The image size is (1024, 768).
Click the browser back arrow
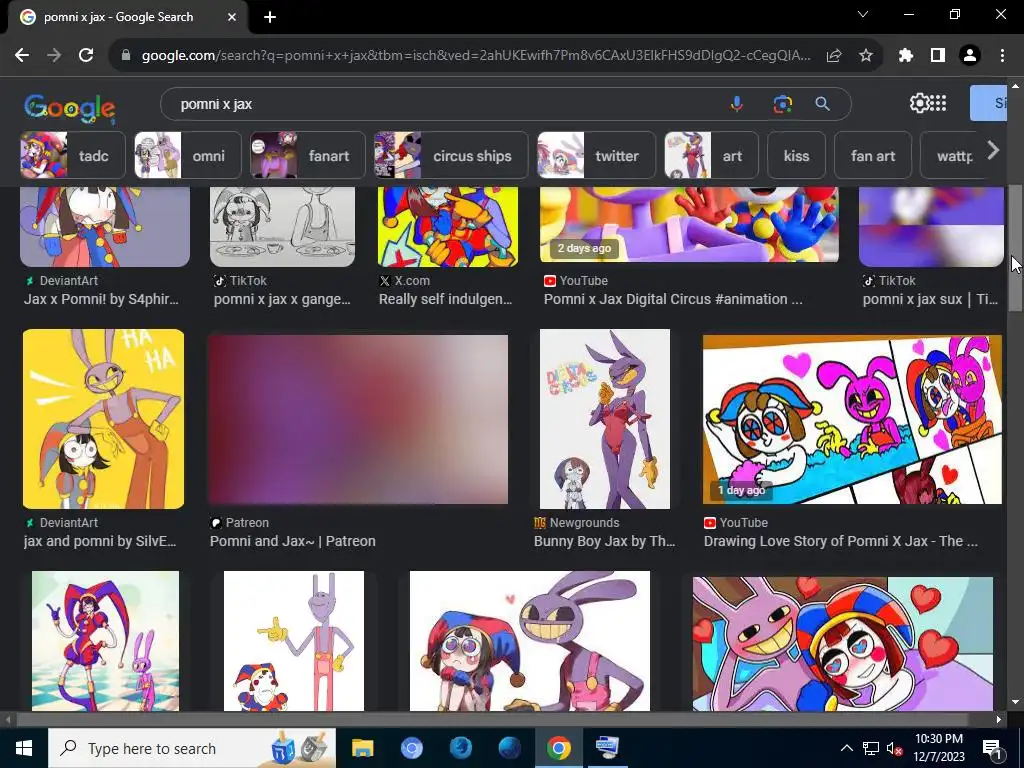(x=22, y=56)
